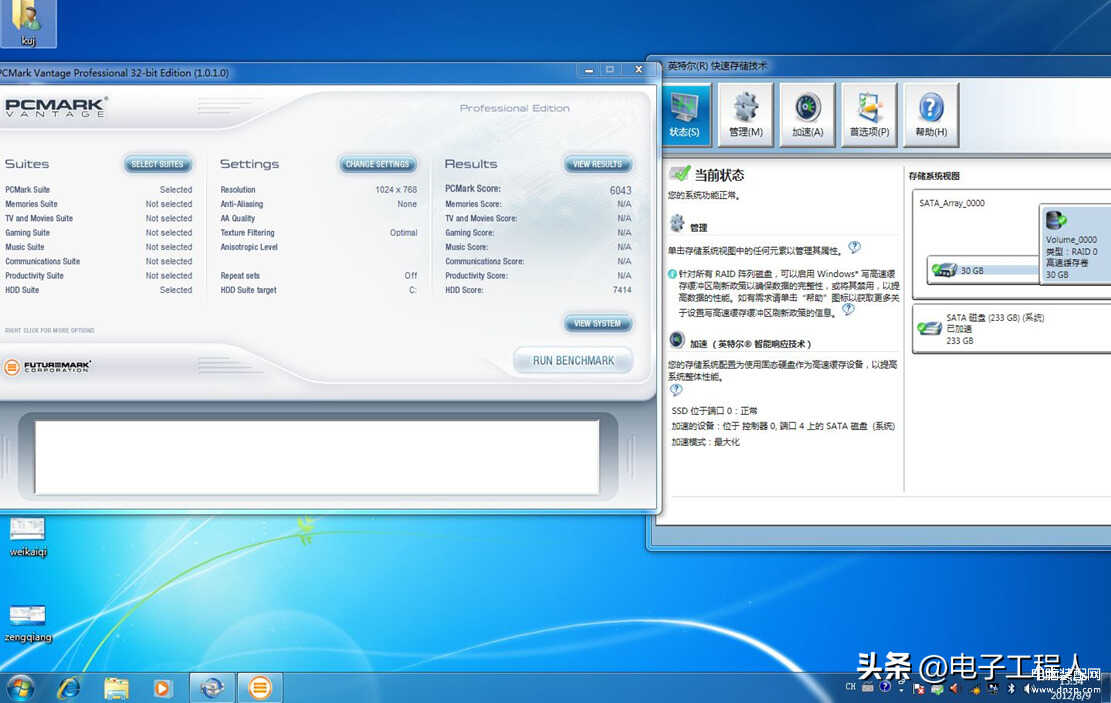Open the 加速(A) accelerate toolbar button
Image resolution: width=1111 pixels, height=703 pixels.
808,115
